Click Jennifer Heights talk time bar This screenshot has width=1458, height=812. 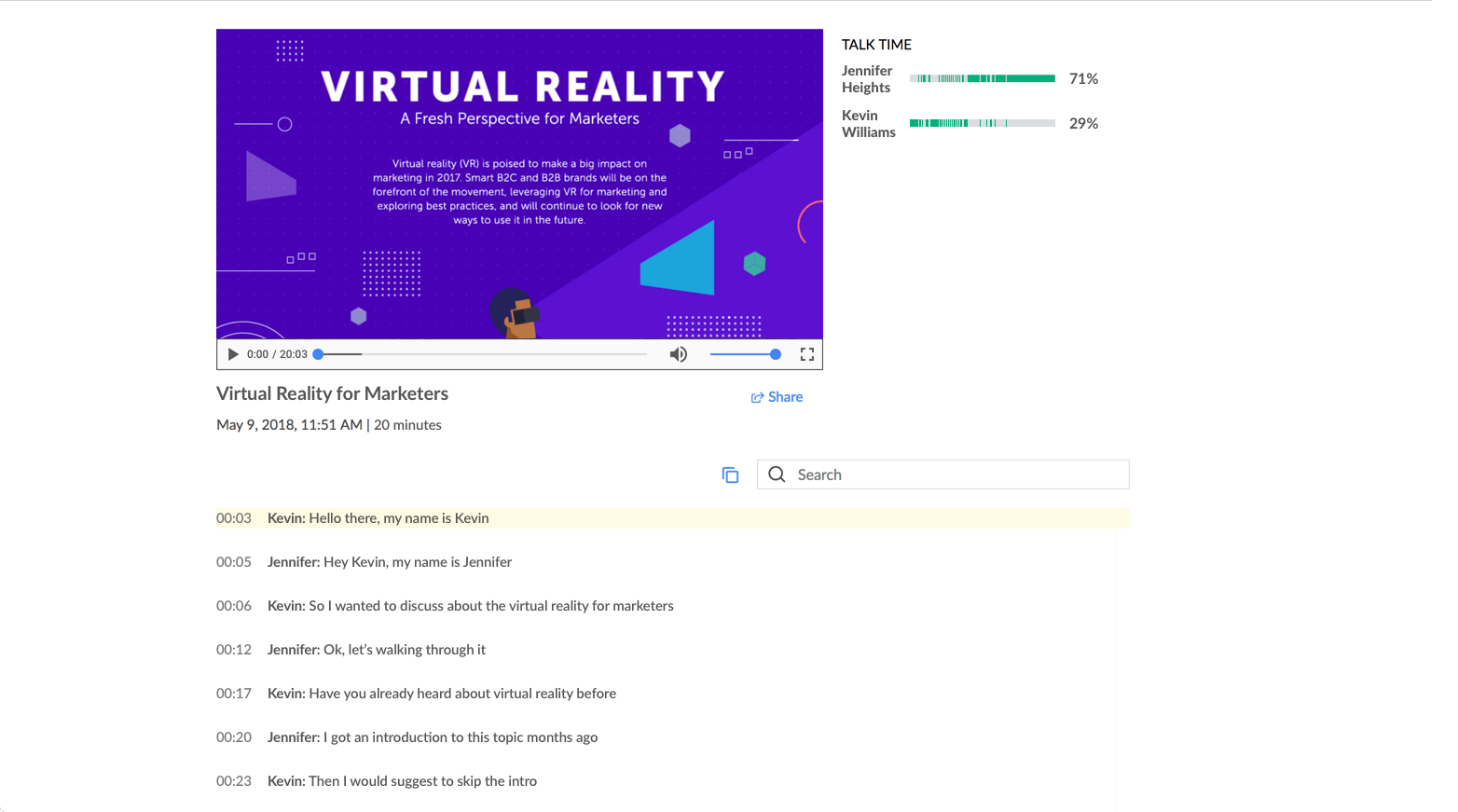982,78
